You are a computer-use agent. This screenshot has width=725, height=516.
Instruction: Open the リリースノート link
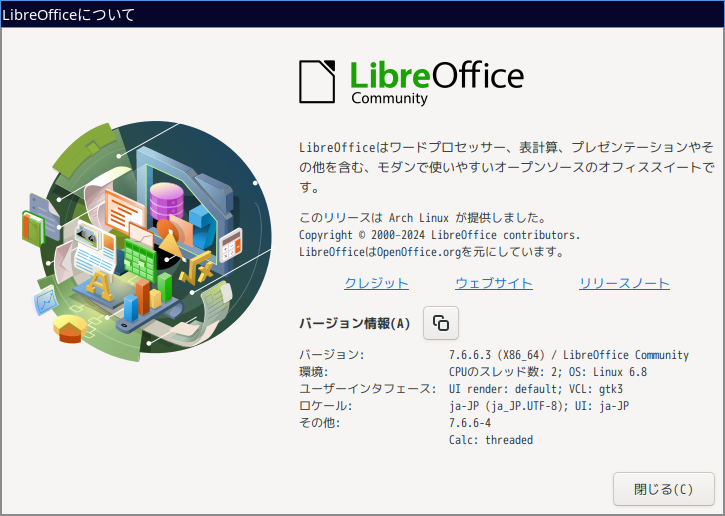624,283
